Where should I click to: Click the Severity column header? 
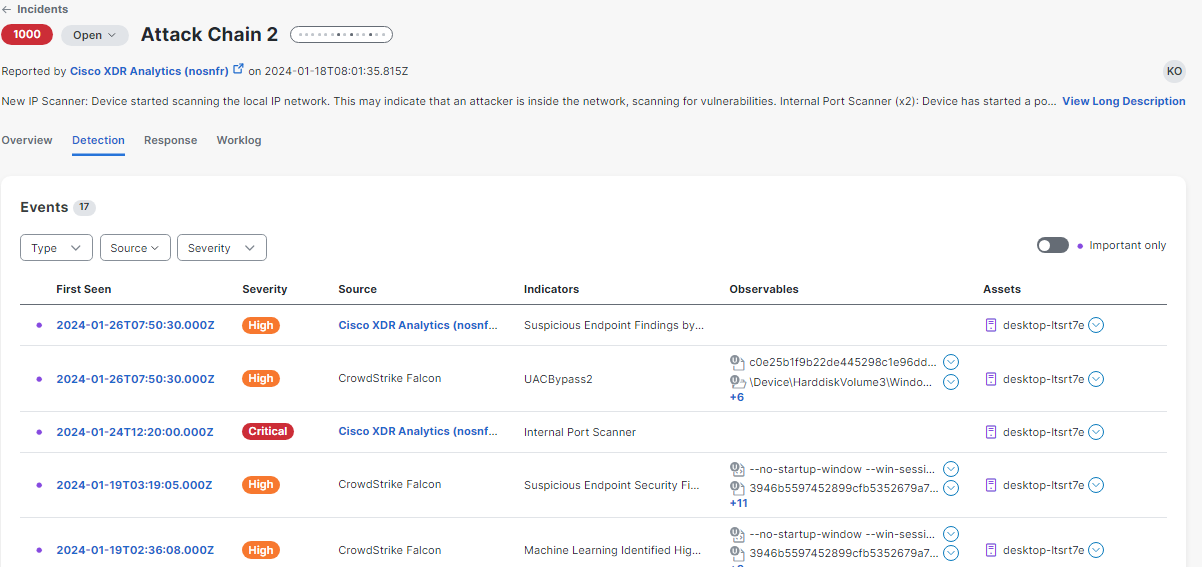pyautogui.click(x=264, y=289)
